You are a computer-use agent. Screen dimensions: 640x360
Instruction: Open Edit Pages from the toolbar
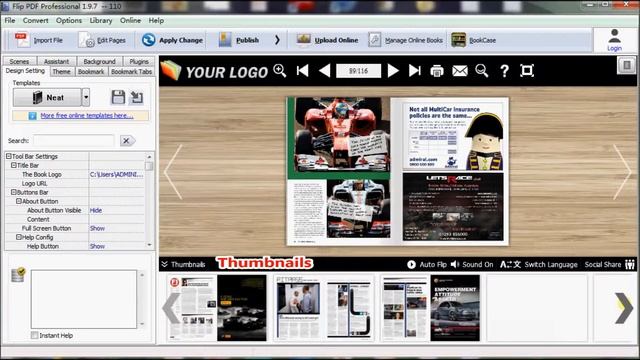click(102, 40)
